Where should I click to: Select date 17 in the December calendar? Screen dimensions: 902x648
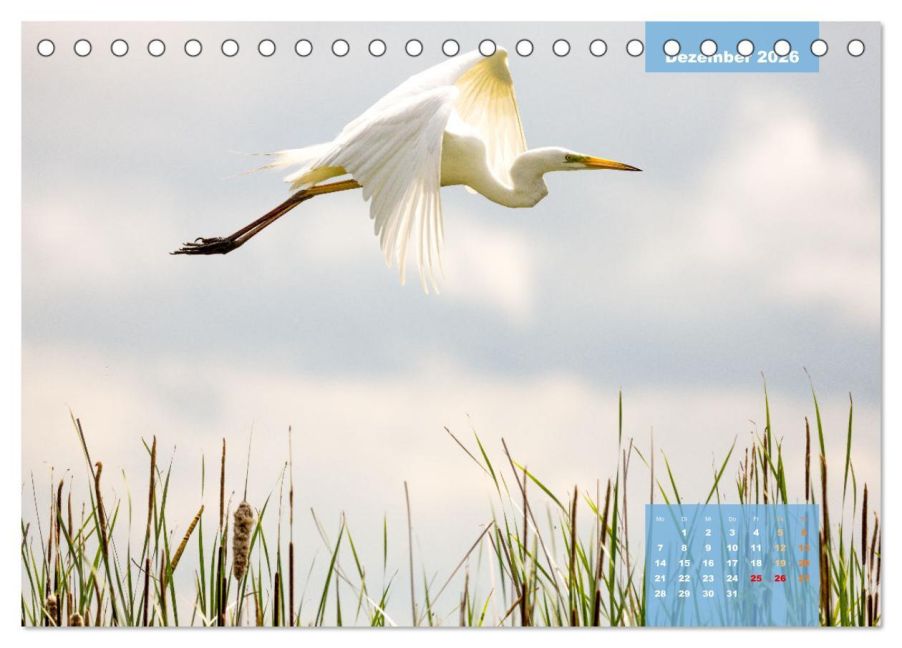point(732,563)
